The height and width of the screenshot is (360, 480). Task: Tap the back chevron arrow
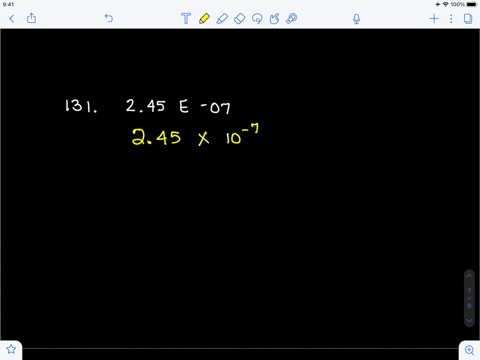[x=12, y=19]
